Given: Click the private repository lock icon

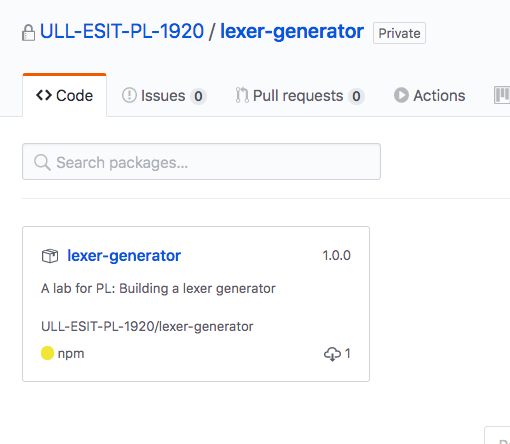Looking at the screenshot, I should click(28, 33).
